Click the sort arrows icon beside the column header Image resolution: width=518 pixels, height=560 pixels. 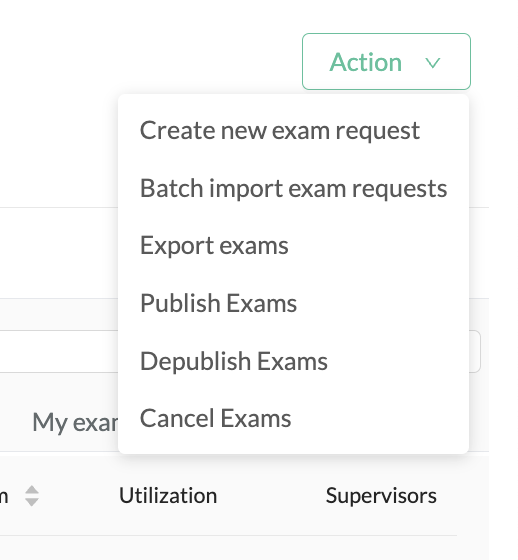click(x=32, y=496)
